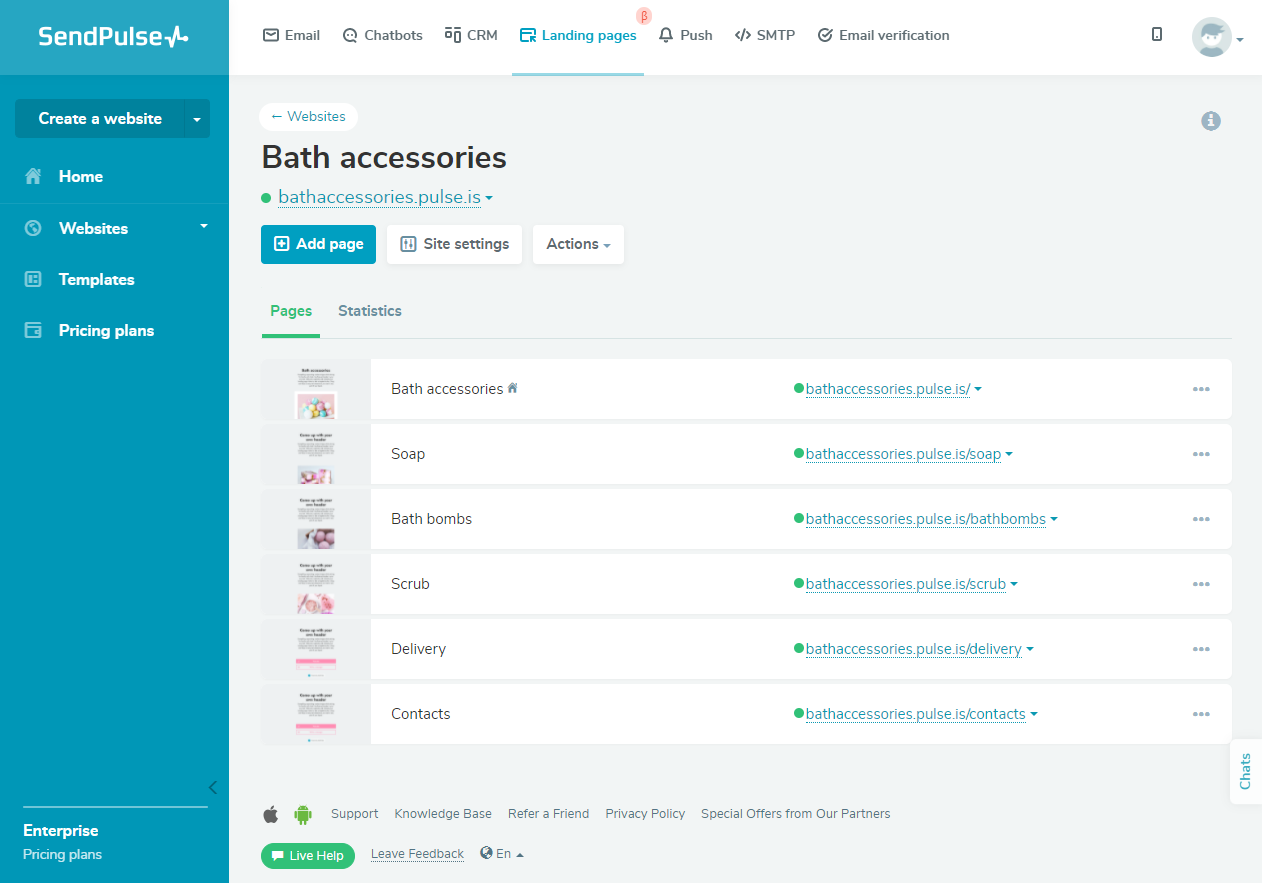1262x883 pixels.
Task: Open the Actions dropdown
Action: click(578, 244)
